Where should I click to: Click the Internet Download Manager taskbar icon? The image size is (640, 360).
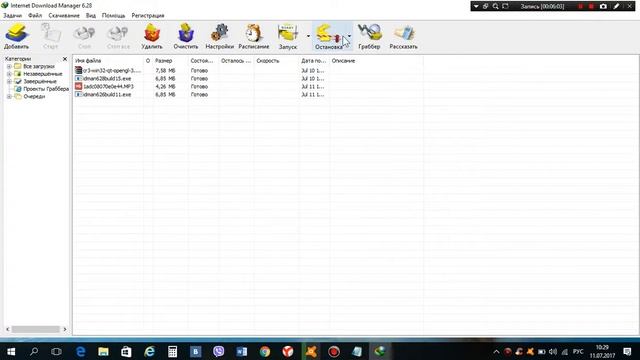[x=380, y=351]
